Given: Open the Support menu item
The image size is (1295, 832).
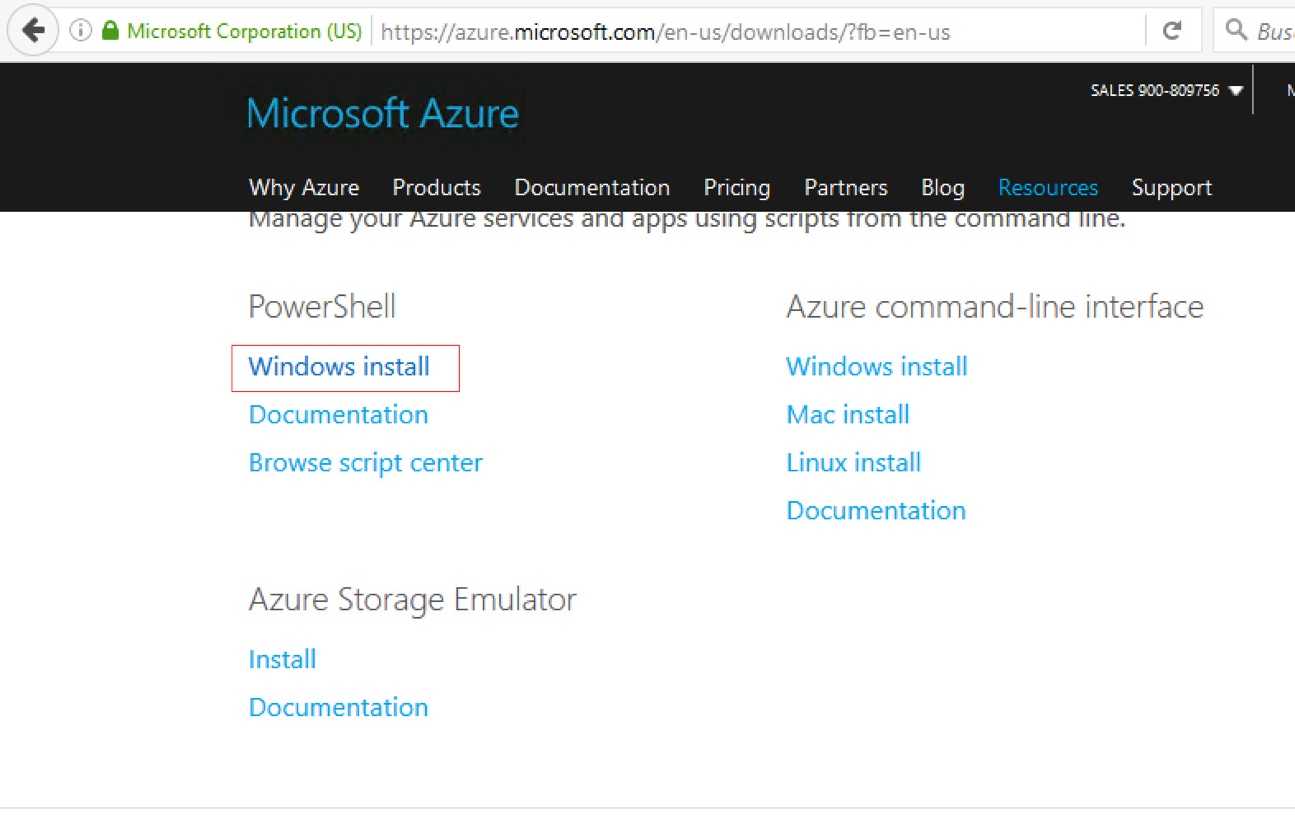Looking at the screenshot, I should pyautogui.click(x=1171, y=188).
